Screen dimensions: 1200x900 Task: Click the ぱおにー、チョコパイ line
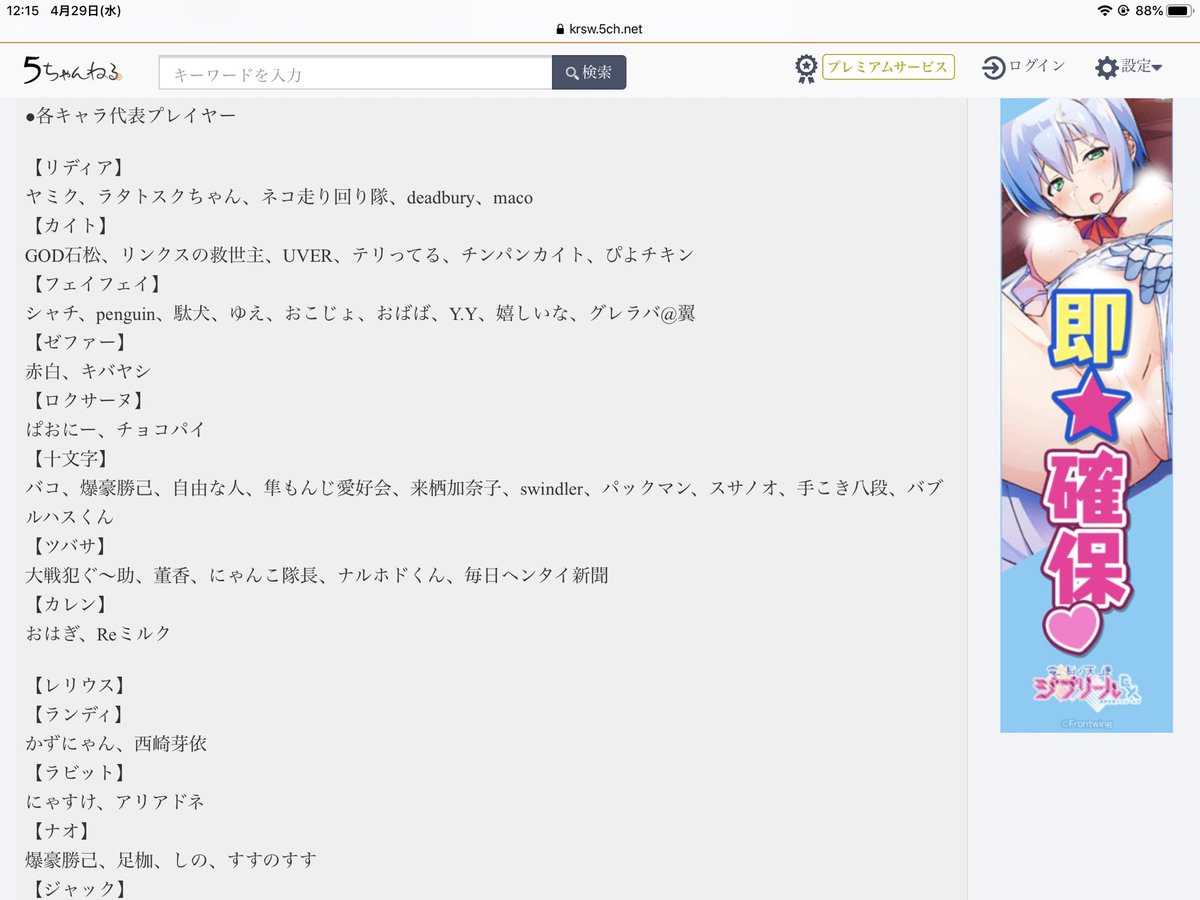[115, 429]
